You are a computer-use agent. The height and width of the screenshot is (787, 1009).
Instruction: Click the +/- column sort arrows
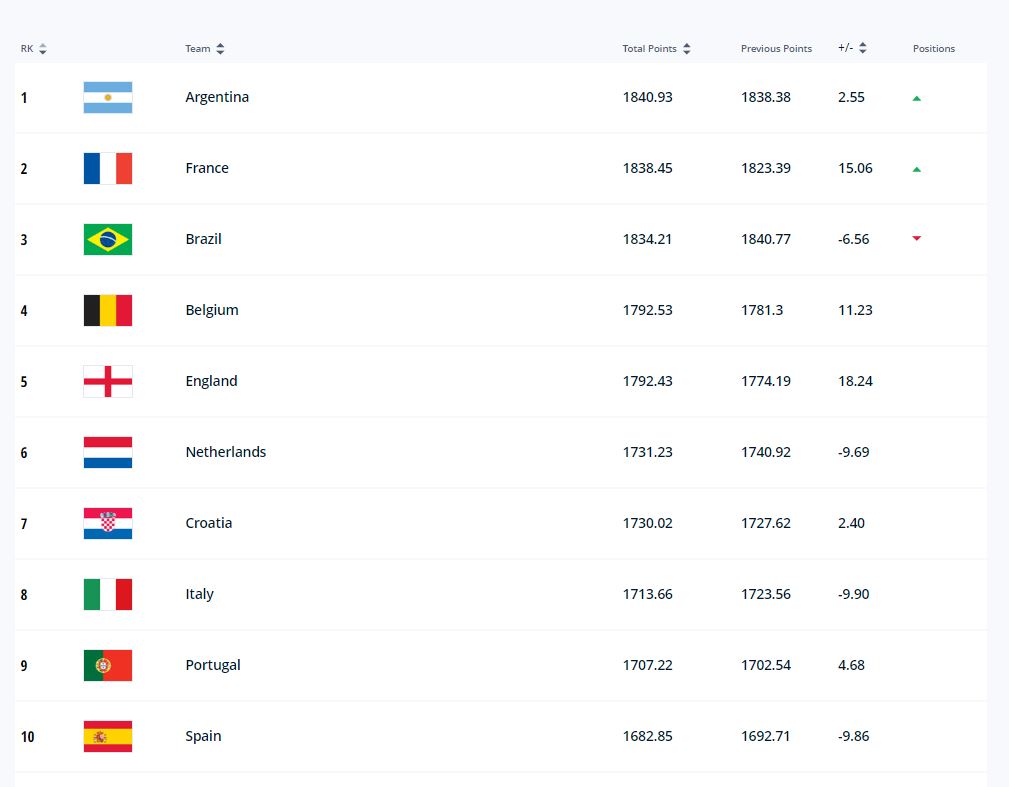tap(862, 48)
